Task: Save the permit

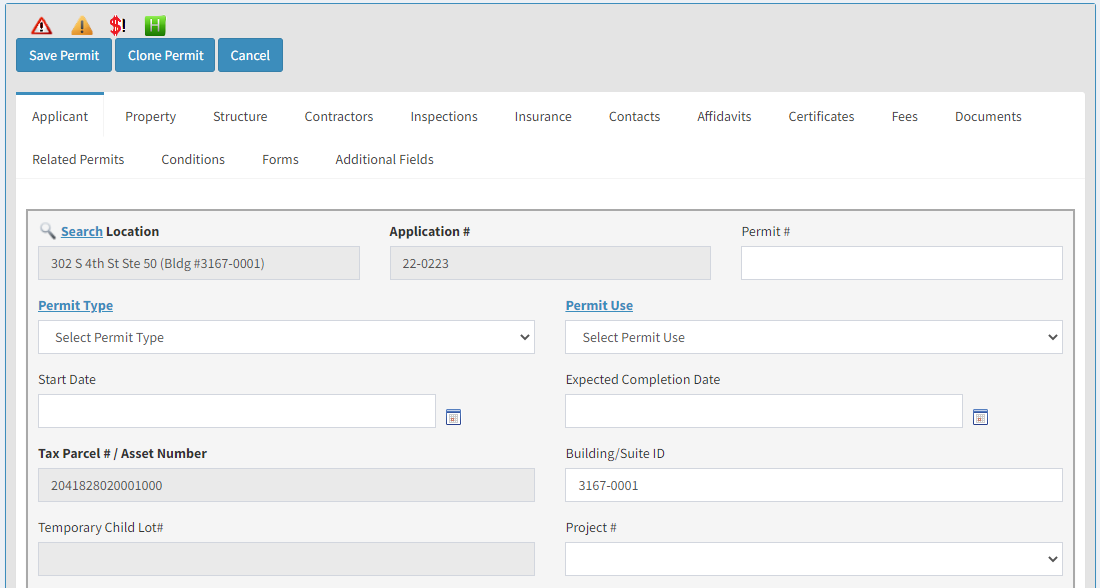Action: coord(64,55)
